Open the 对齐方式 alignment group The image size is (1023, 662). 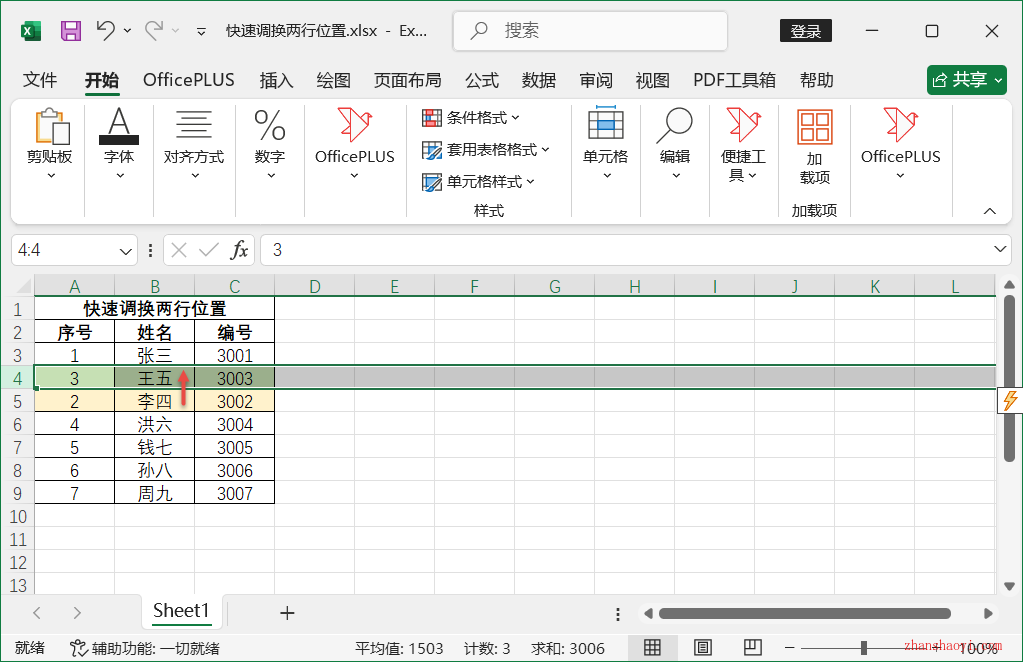pyautogui.click(x=194, y=144)
